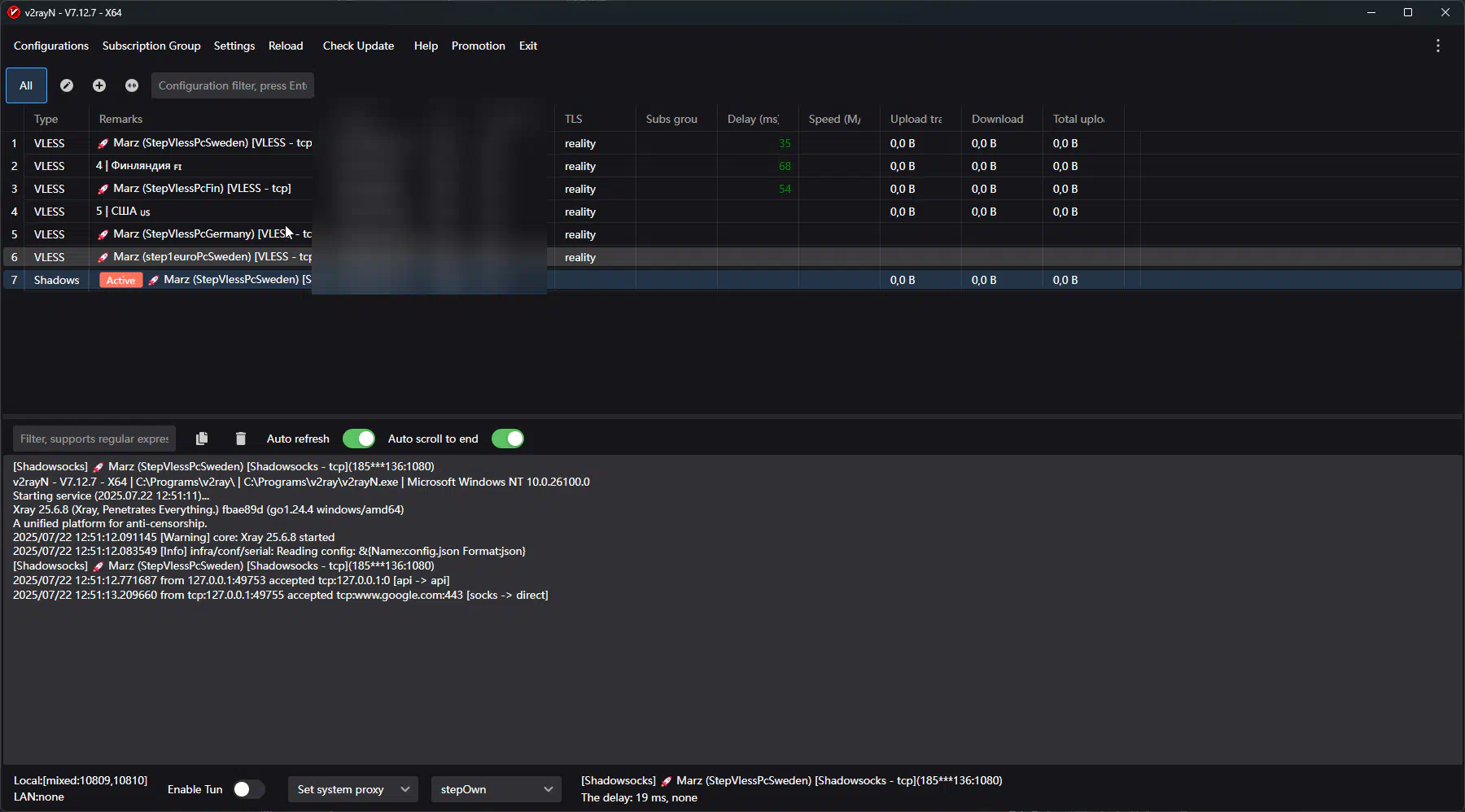This screenshot has width=1465, height=812.
Task: Click the Exit menu item
Action: tap(528, 46)
